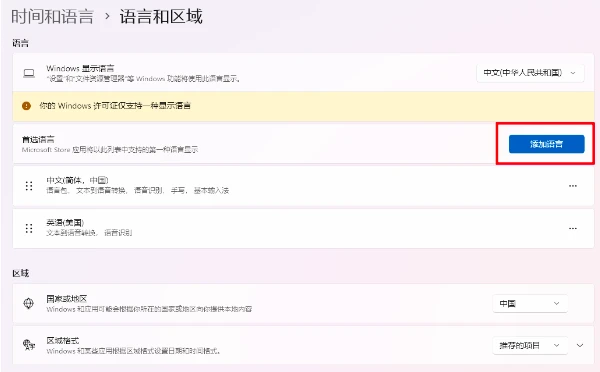This screenshot has height=372, width=600.
Task: Click the 添加语言 button
Action: tap(546, 144)
